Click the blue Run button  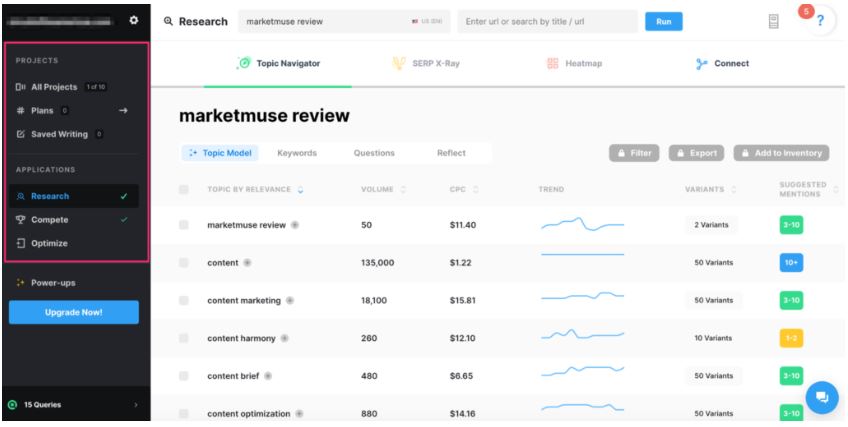click(x=664, y=22)
